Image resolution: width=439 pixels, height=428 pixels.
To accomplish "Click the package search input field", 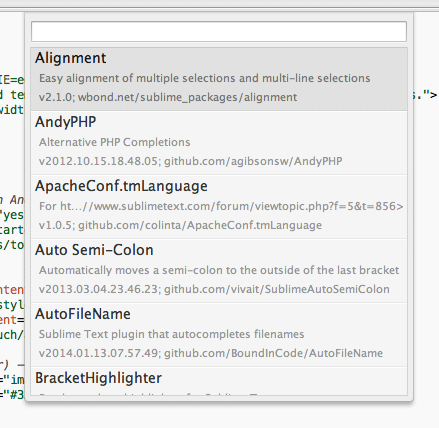I will [x=219, y=32].
